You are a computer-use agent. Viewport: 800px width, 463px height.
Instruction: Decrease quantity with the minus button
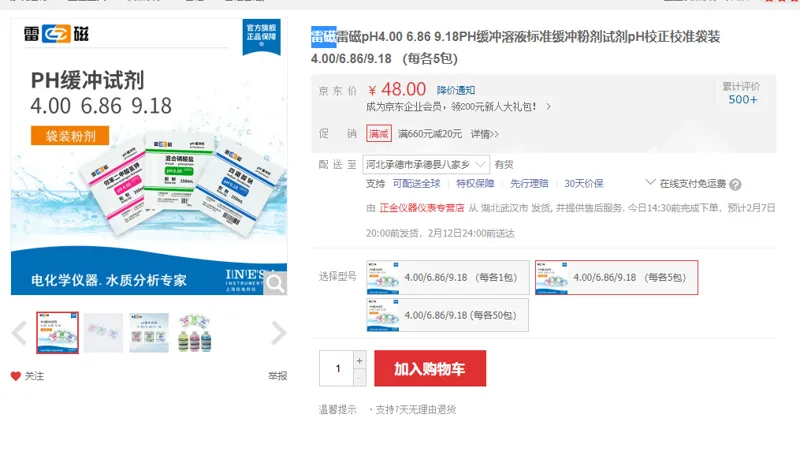359,378
